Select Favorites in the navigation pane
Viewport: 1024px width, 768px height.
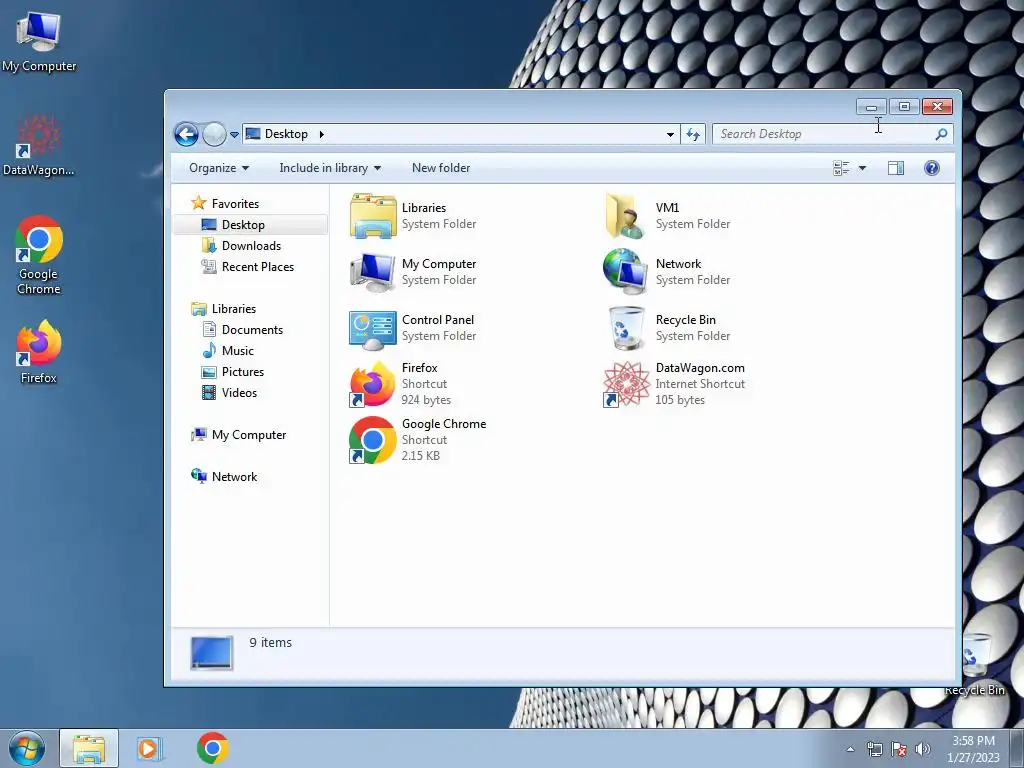(x=225, y=204)
